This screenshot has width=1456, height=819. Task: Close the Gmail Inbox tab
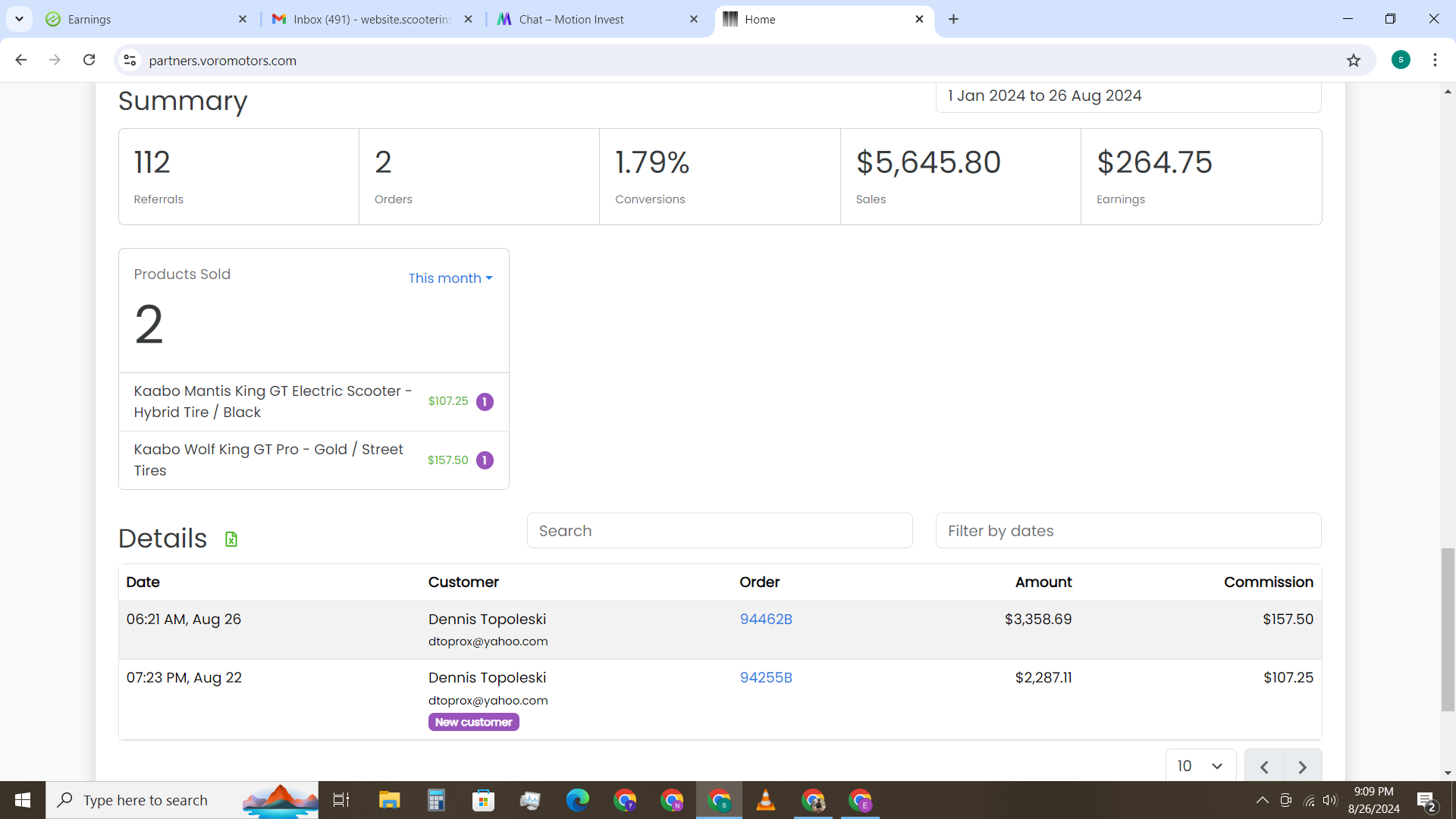(x=469, y=19)
